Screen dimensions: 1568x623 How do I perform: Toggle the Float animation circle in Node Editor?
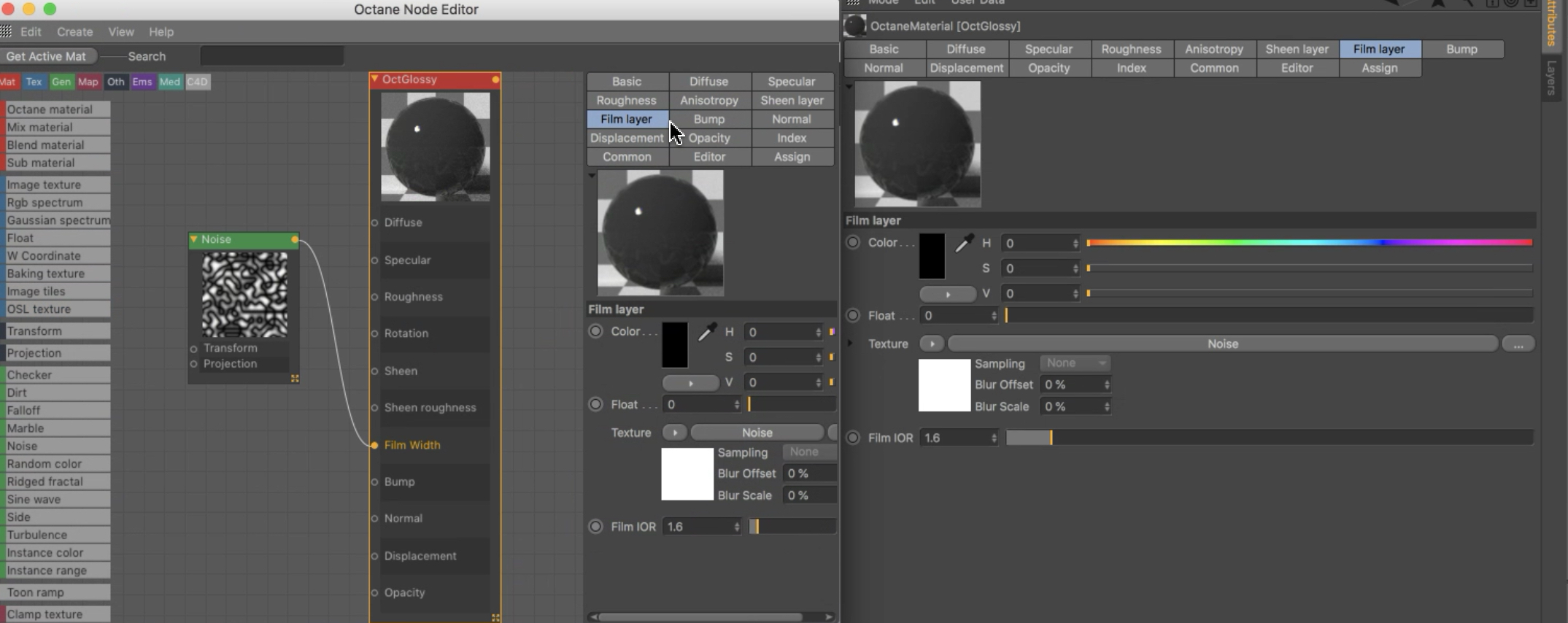pyautogui.click(x=596, y=405)
